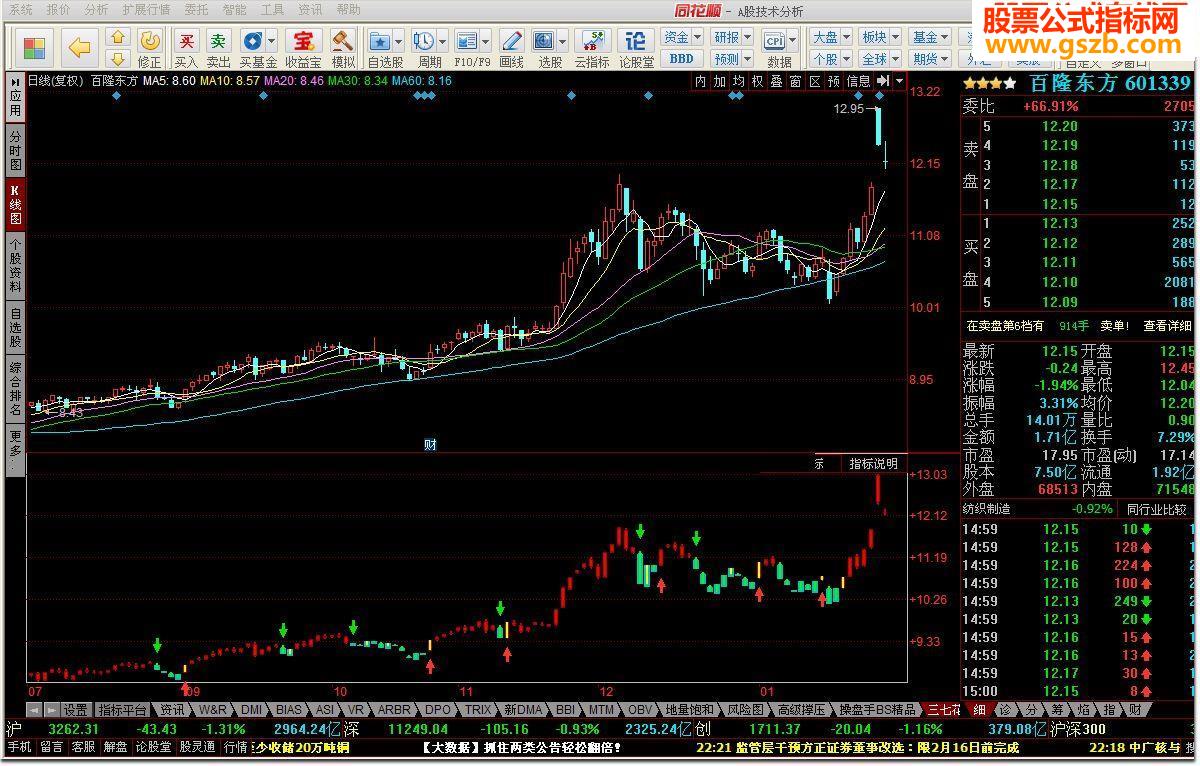Toggle 叠 overlay button
Screen dimensions: 1200x766
point(776,81)
